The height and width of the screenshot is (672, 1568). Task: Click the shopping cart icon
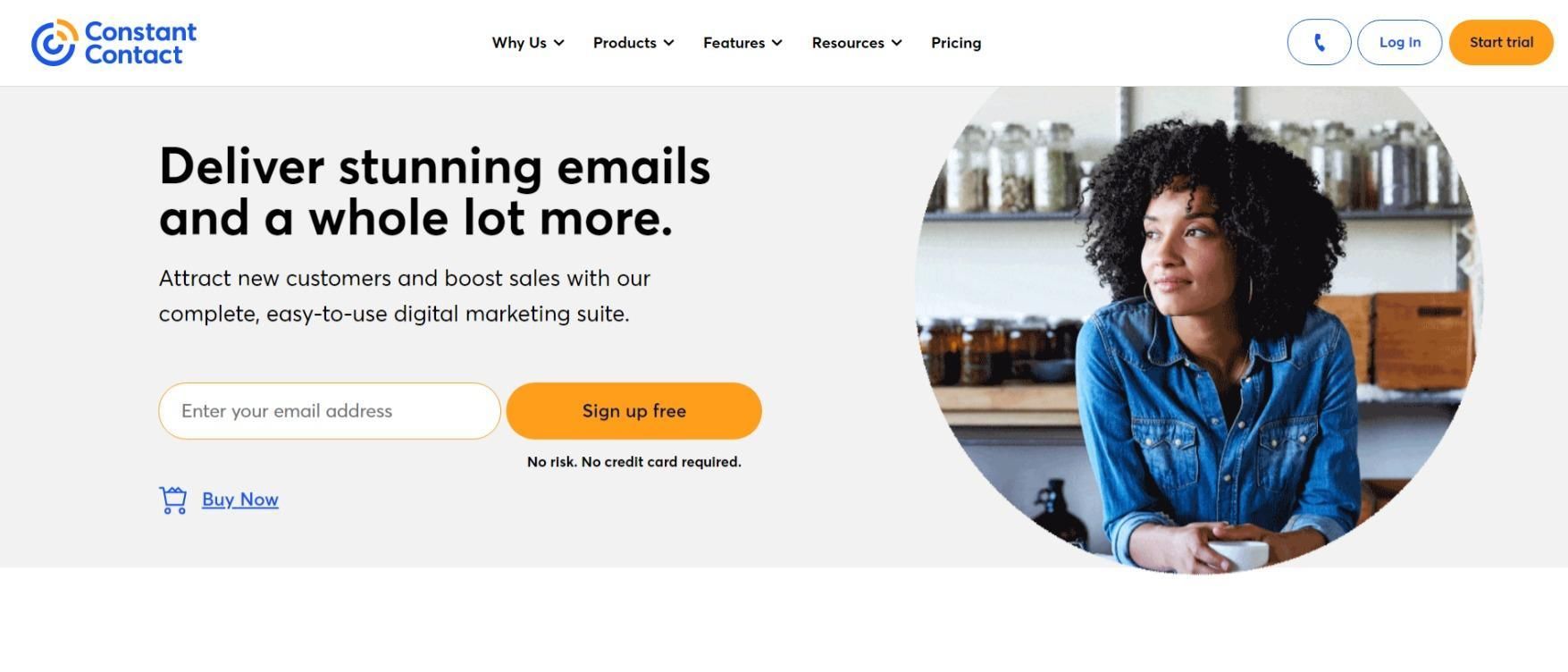click(173, 500)
